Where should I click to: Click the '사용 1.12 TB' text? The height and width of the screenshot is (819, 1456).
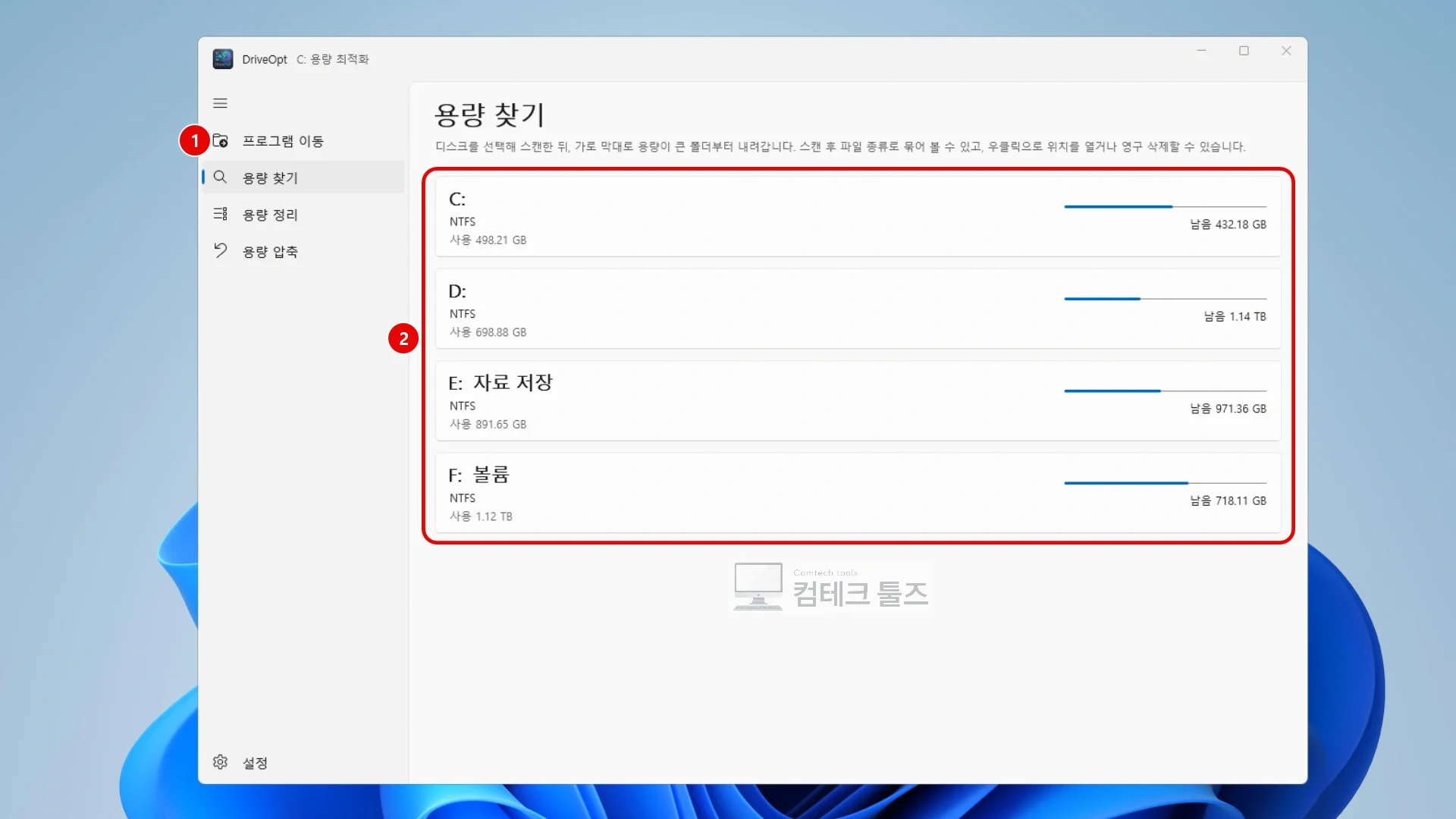pyautogui.click(x=481, y=516)
